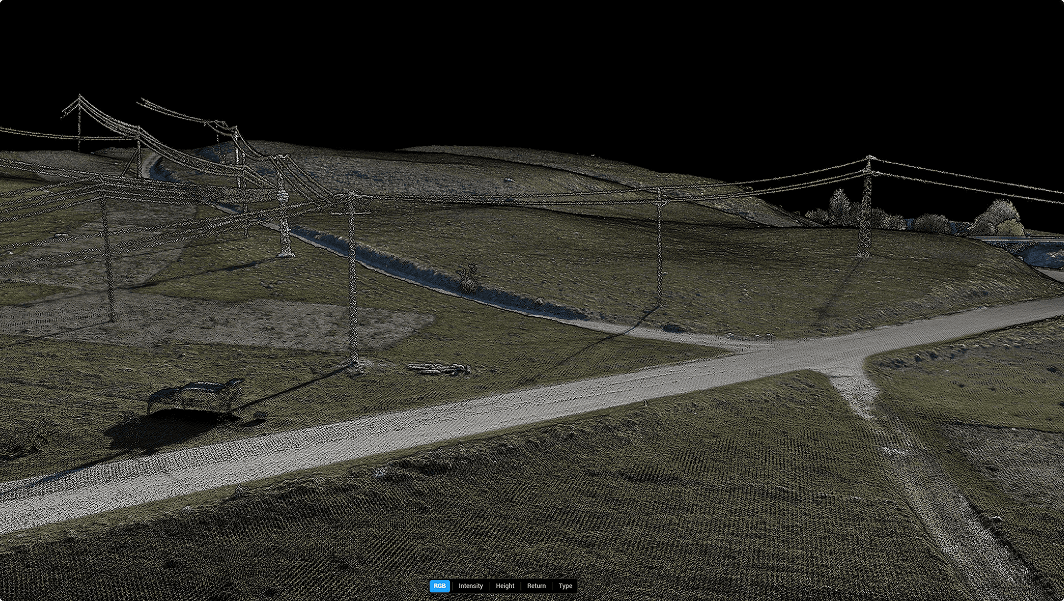Choose the Return coloring mode
The width and height of the screenshot is (1064, 601).
point(537,586)
